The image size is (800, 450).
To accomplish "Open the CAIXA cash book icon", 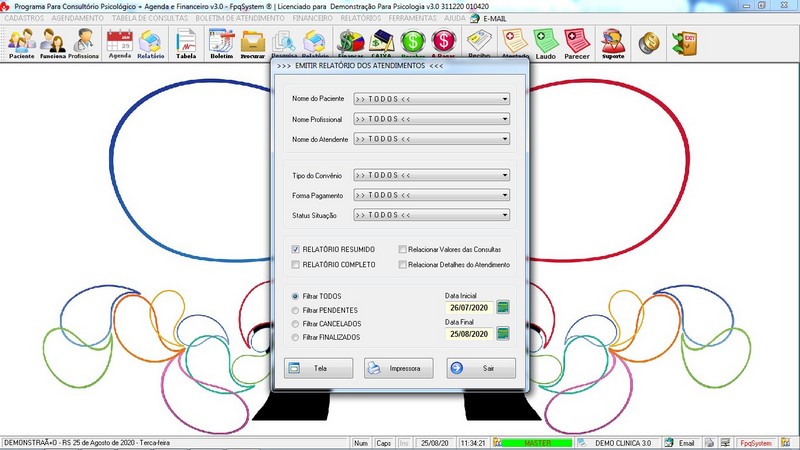I will pos(382,43).
